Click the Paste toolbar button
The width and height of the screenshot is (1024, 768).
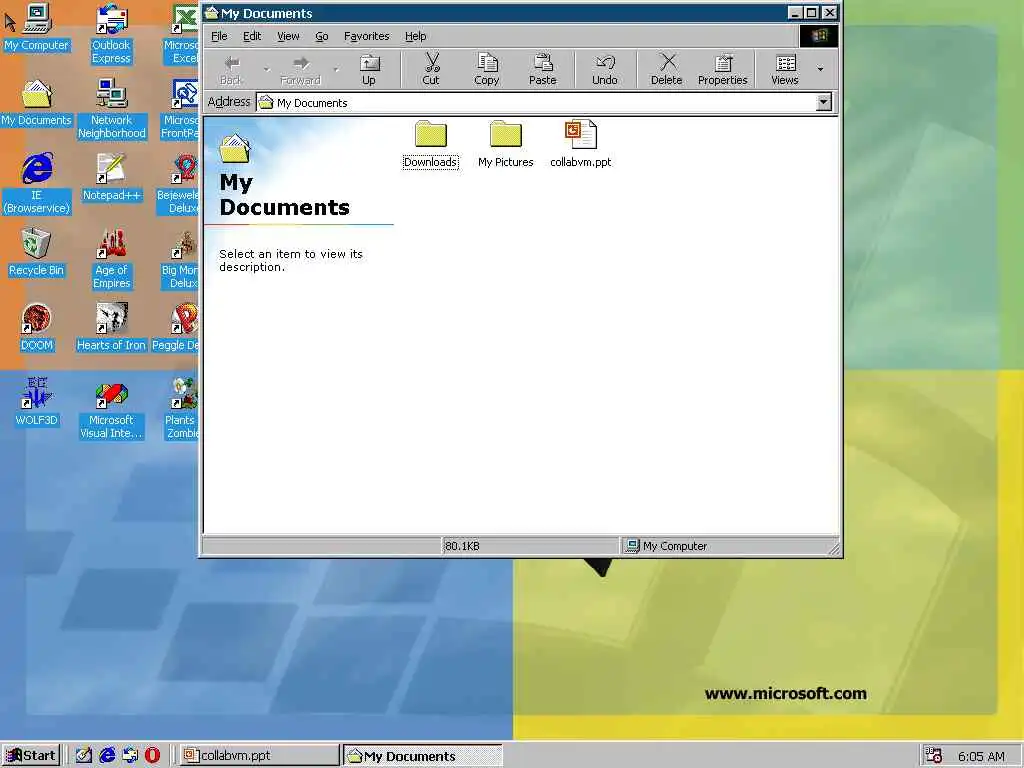[x=543, y=69]
